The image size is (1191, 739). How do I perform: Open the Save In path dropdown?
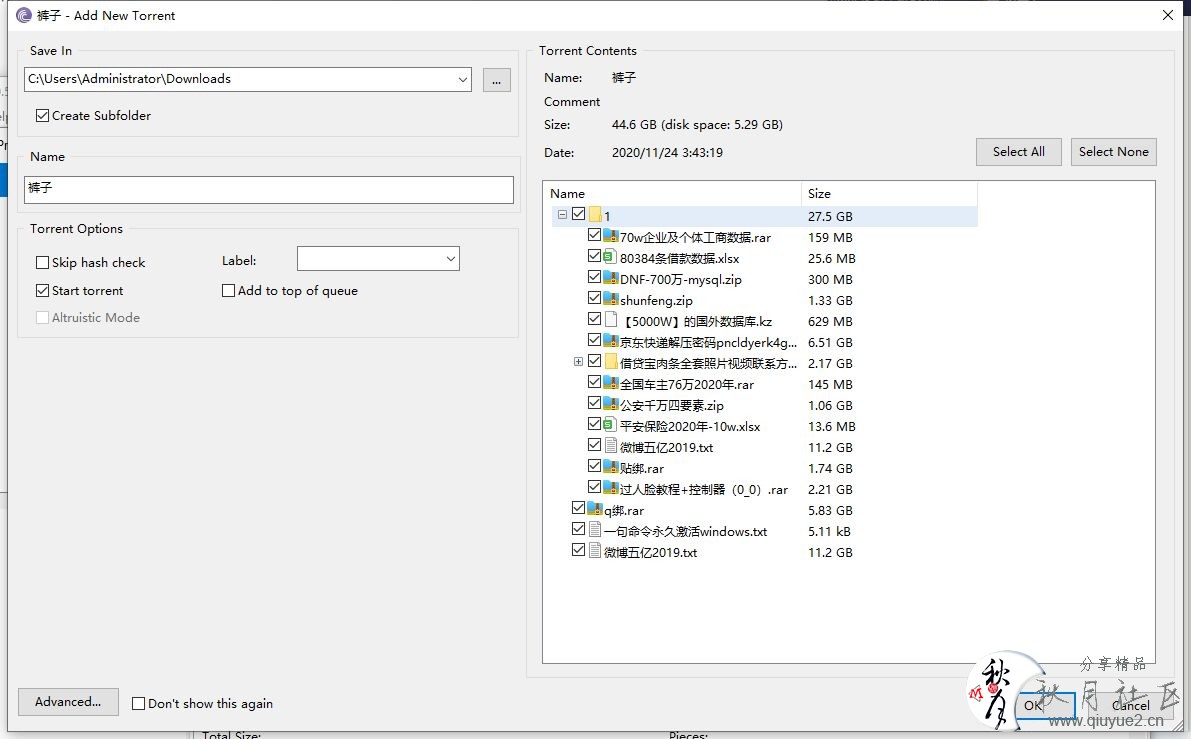[x=463, y=79]
